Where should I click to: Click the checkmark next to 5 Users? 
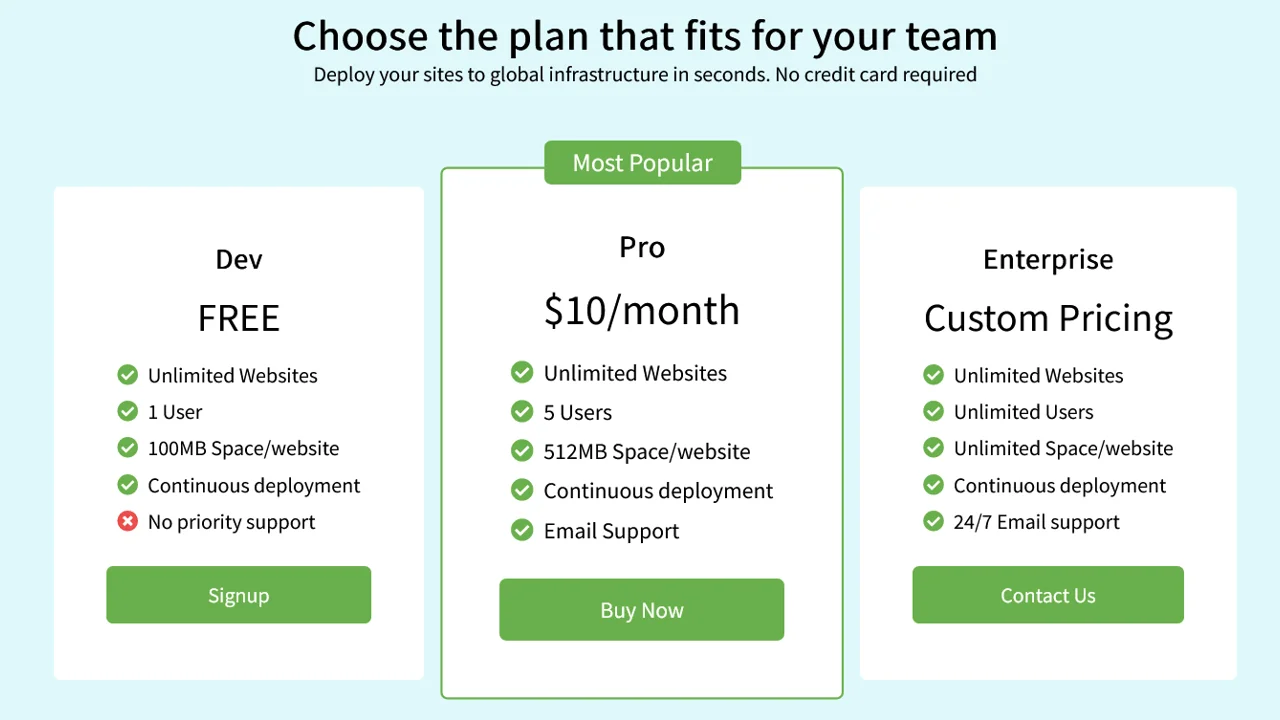(522, 412)
